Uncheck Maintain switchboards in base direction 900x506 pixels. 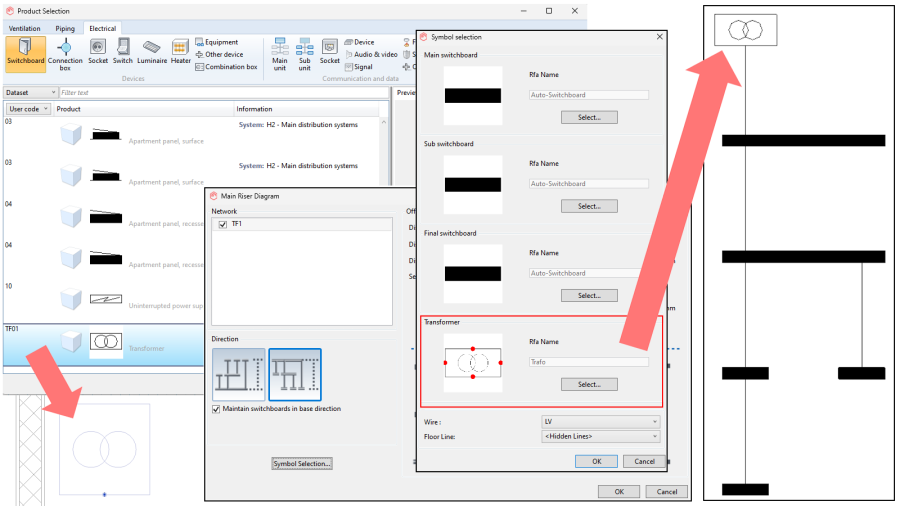click(x=216, y=409)
